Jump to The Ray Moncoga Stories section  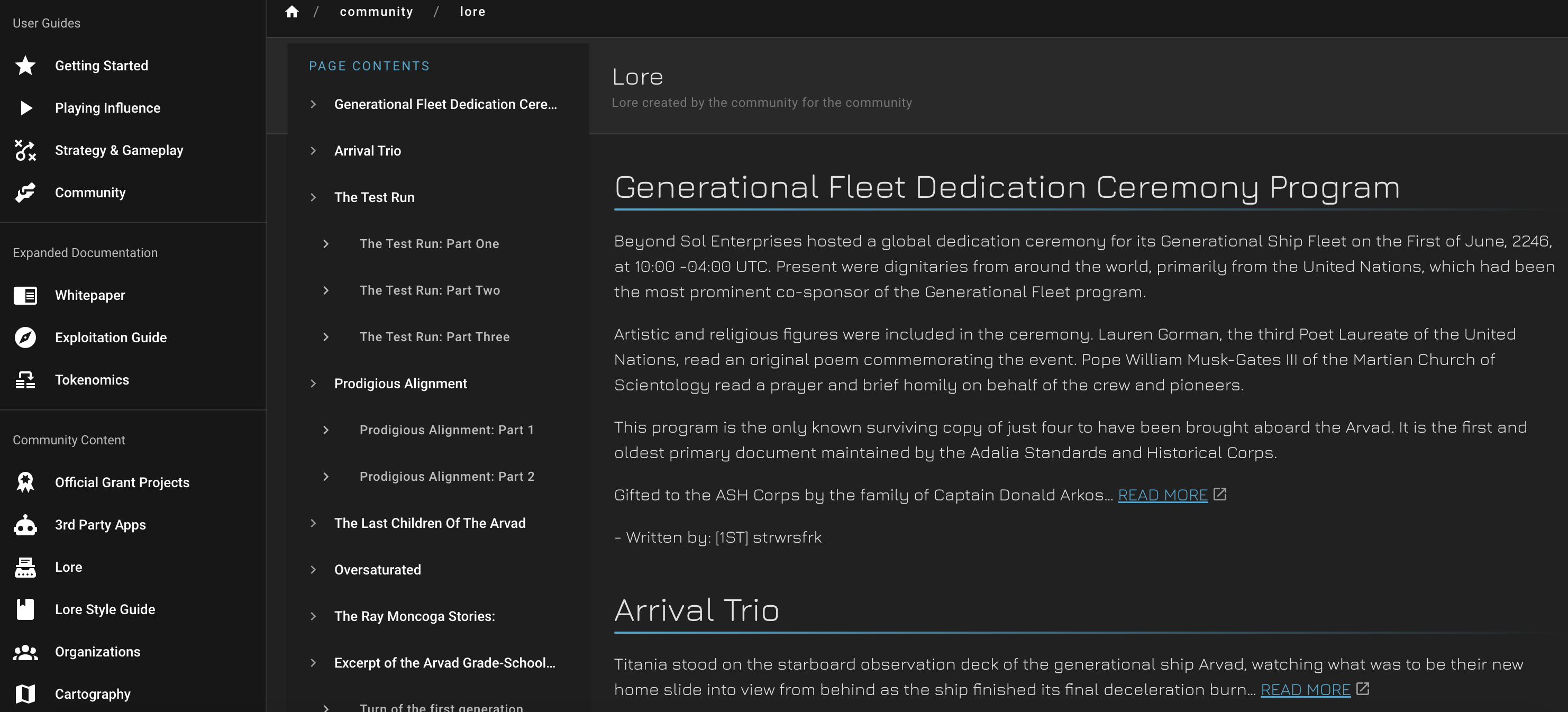415,616
